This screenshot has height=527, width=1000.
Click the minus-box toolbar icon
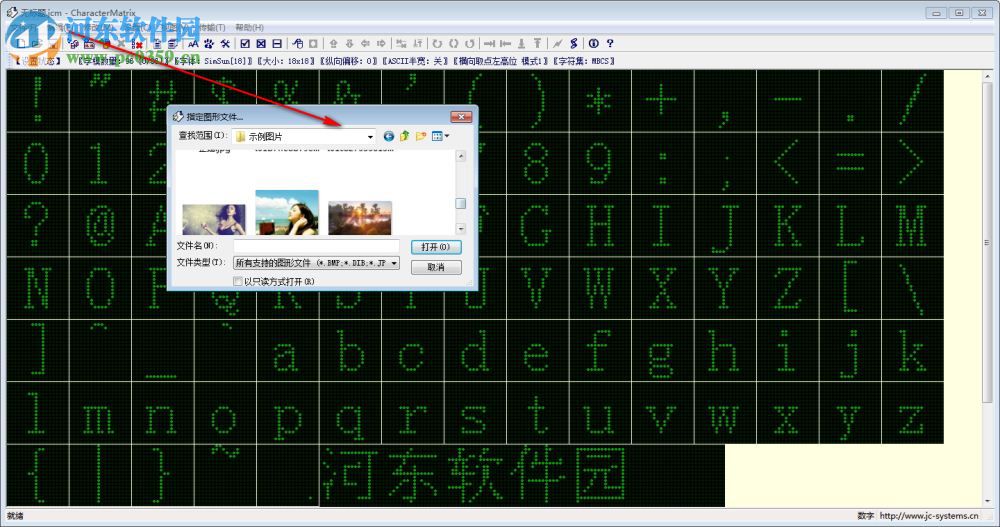(277, 43)
